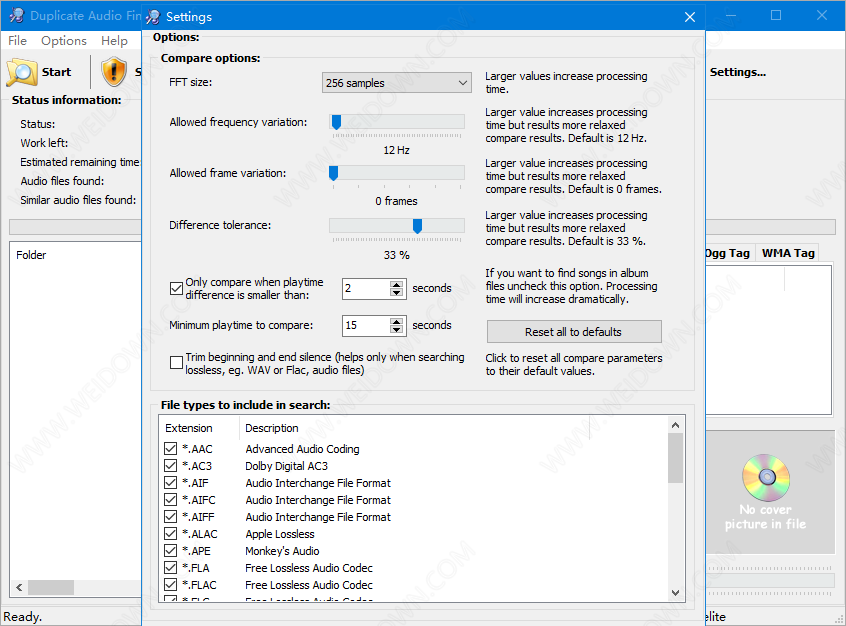The image size is (846, 626).
Task: Click the Settings dialog title icon
Action: pos(153,17)
